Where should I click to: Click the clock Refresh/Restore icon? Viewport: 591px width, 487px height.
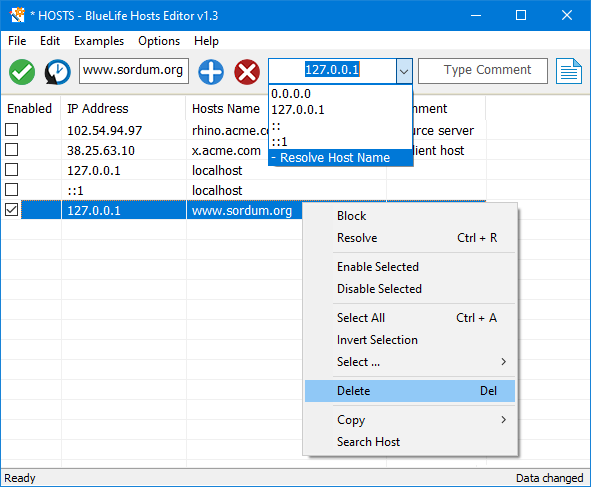pos(58,72)
